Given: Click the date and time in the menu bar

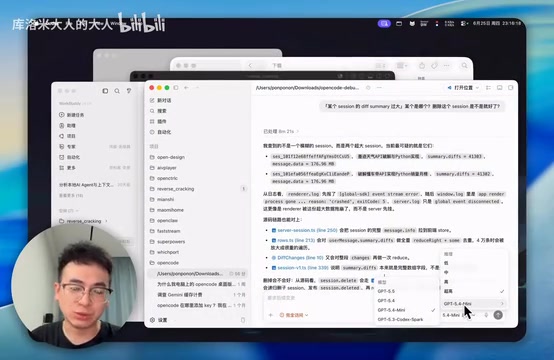Looking at the screenshot, I should click(497, 23).
